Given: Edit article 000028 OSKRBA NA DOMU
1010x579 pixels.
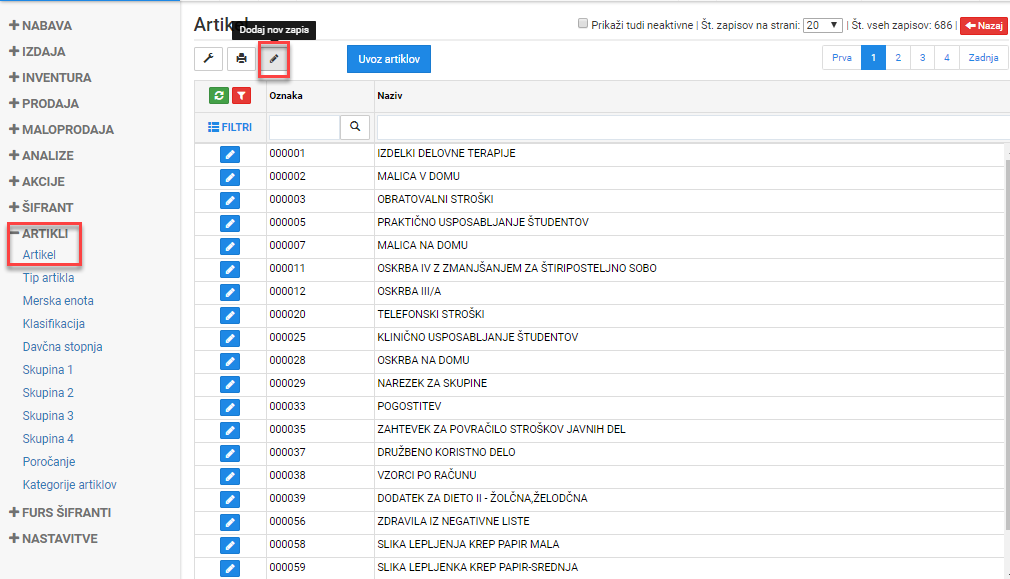Looking at the screenshot, I should point(230,361).
